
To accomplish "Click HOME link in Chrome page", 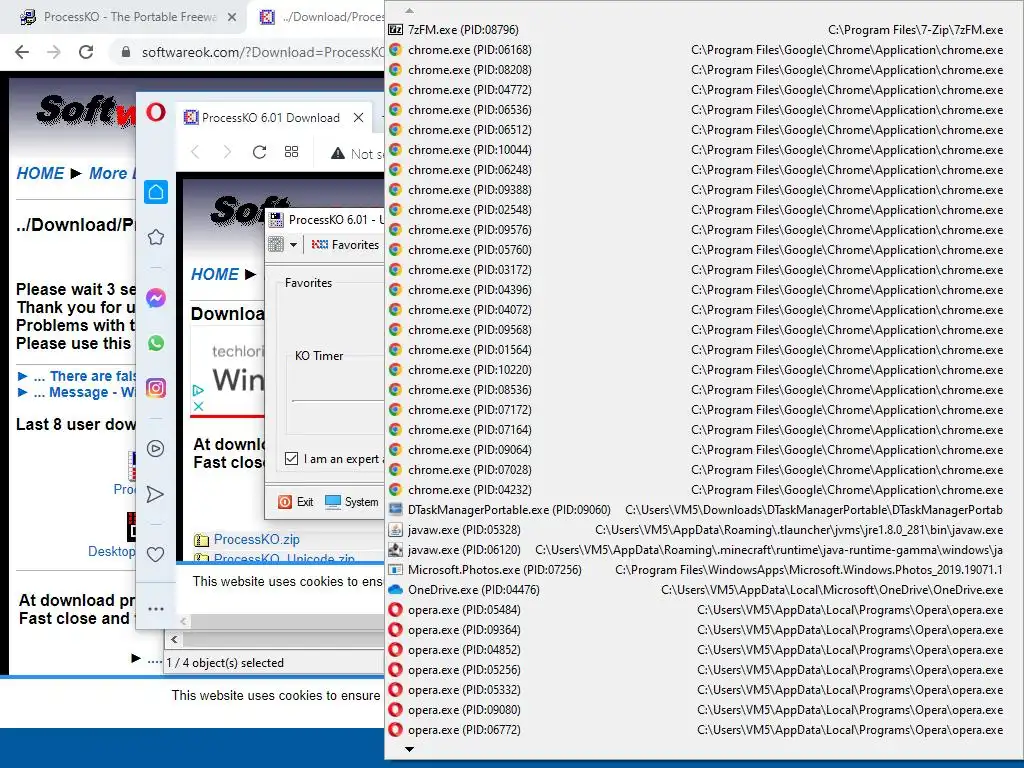I will (40, 173).
